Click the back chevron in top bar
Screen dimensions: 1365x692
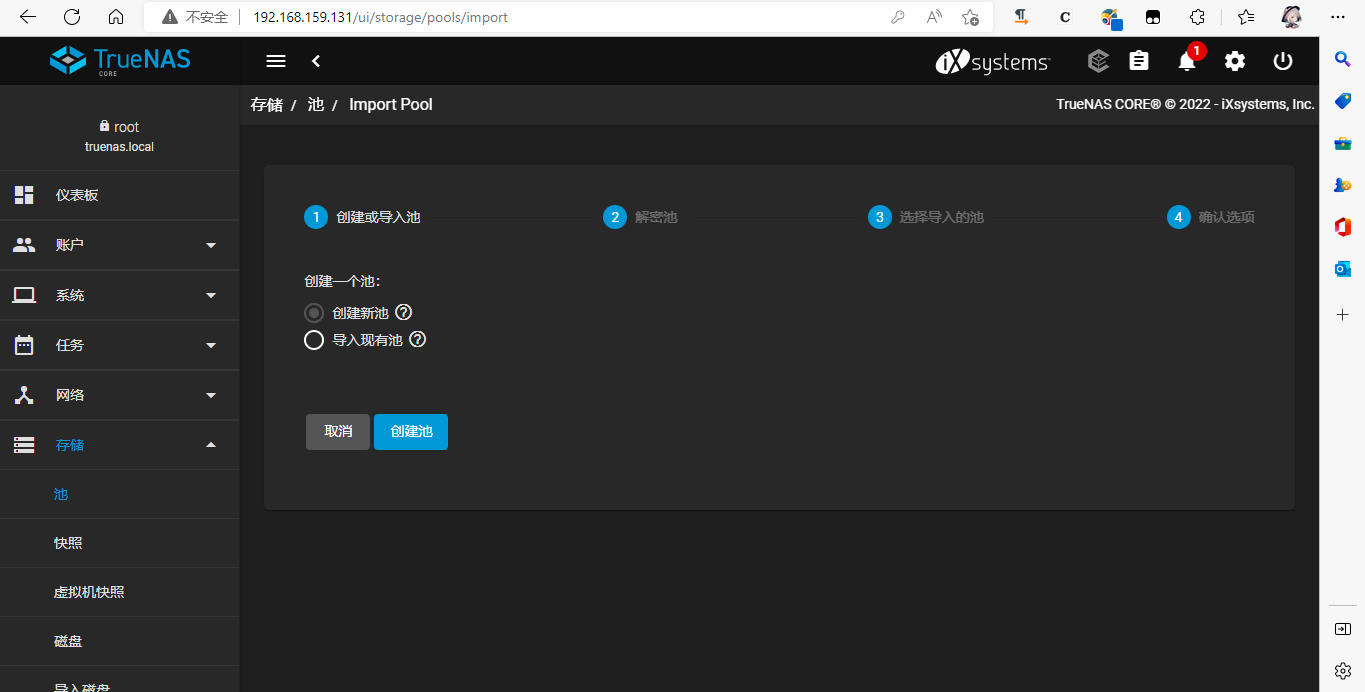point(316,61)
